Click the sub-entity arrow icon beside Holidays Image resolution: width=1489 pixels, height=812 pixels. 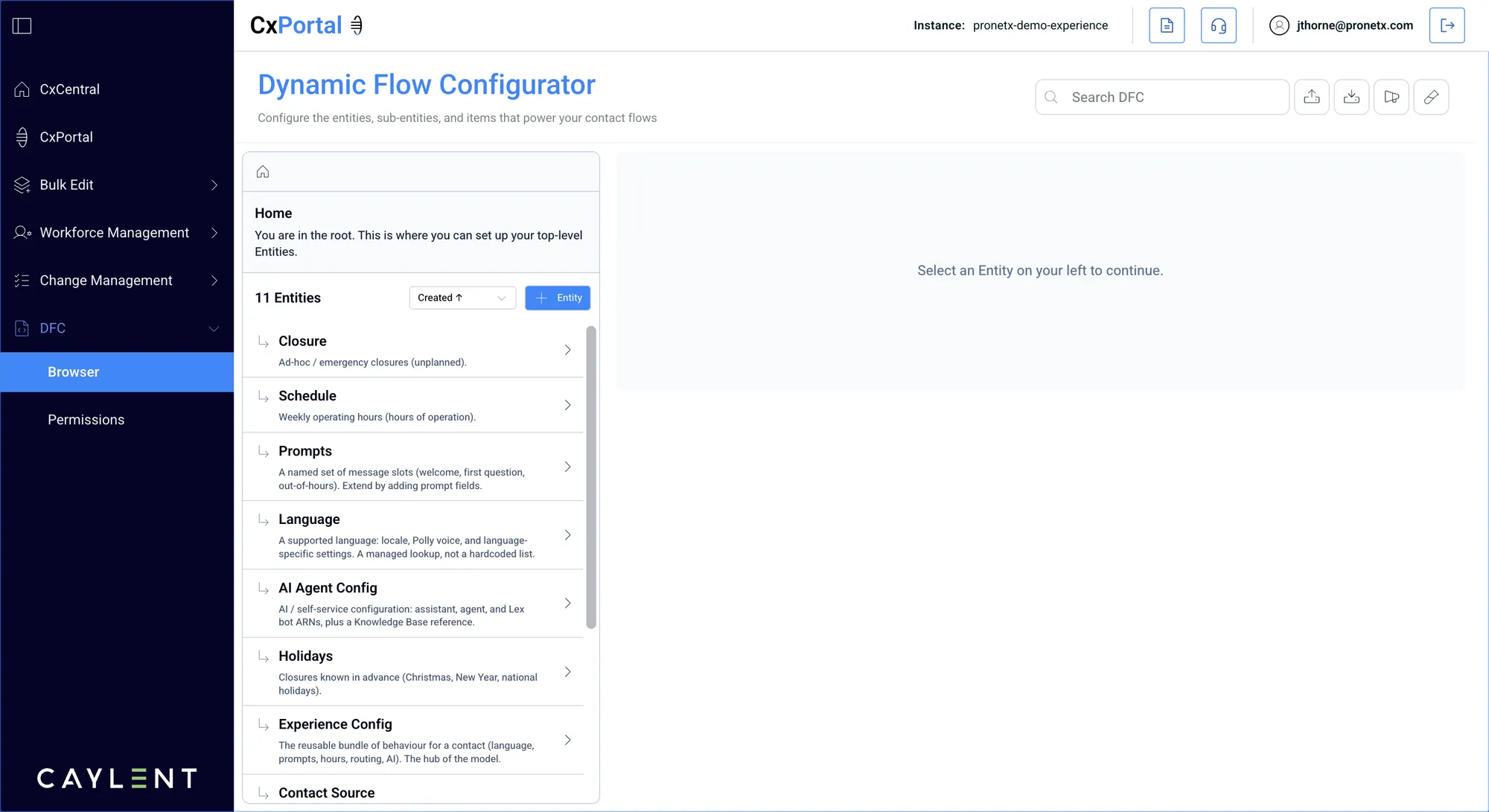tap(264, 657)
